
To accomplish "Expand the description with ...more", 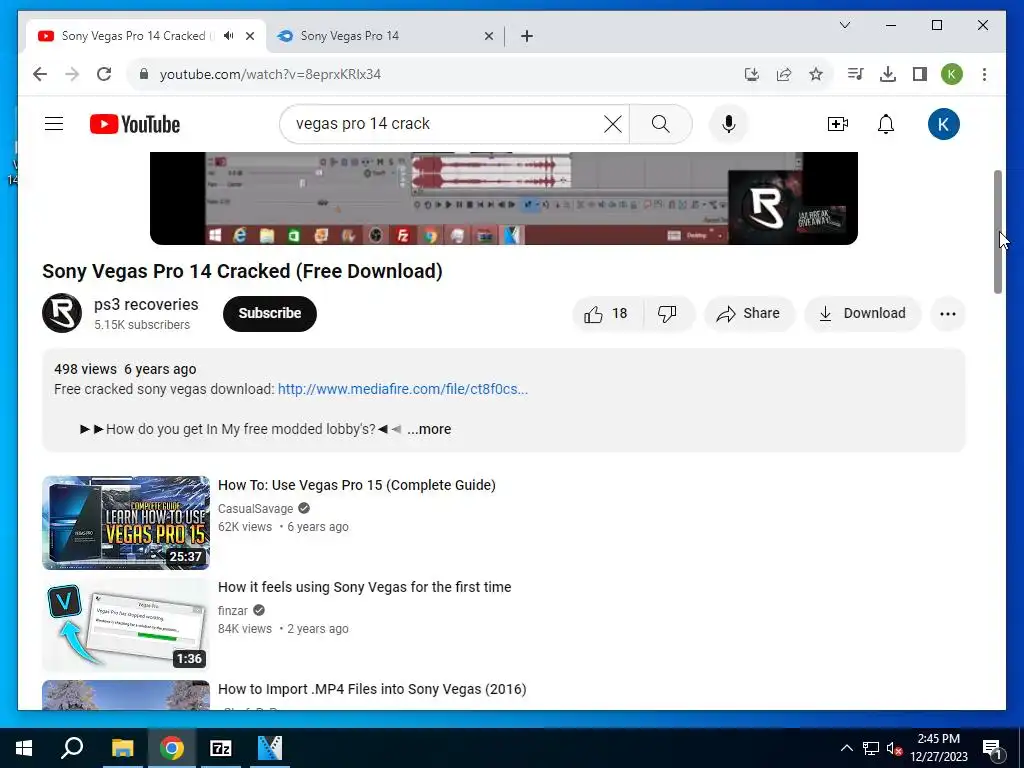I will pos(429,429).
